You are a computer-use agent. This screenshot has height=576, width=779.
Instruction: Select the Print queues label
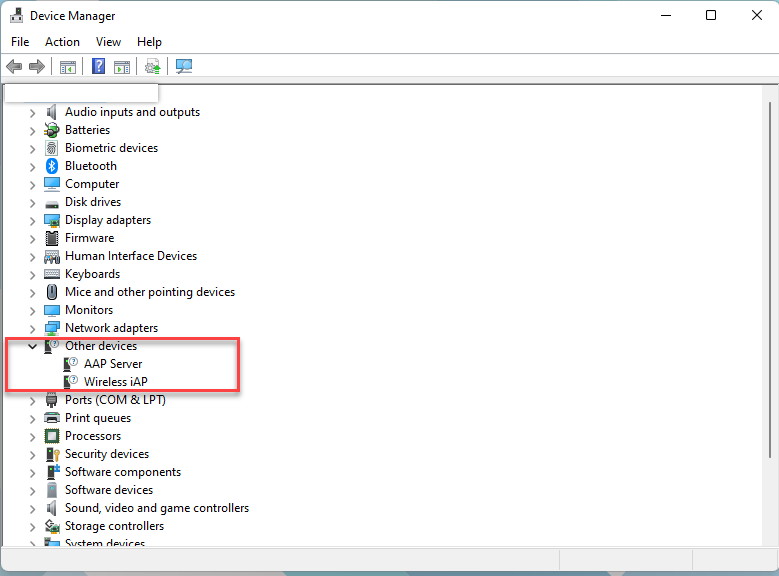pyautogui.click(x=98, y=418)
